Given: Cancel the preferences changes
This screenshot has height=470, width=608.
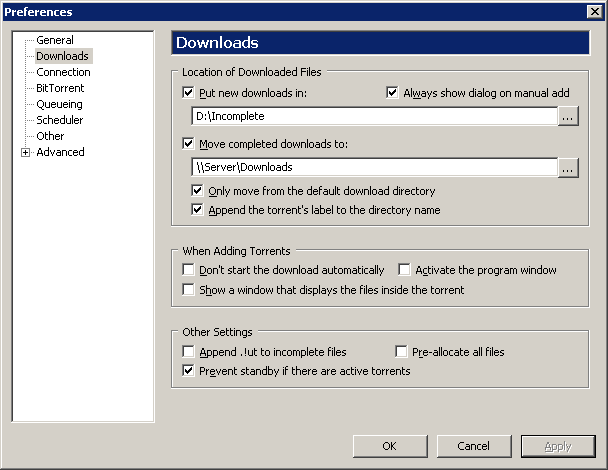Looking at the screenshot, I should (x=474, y=446).
